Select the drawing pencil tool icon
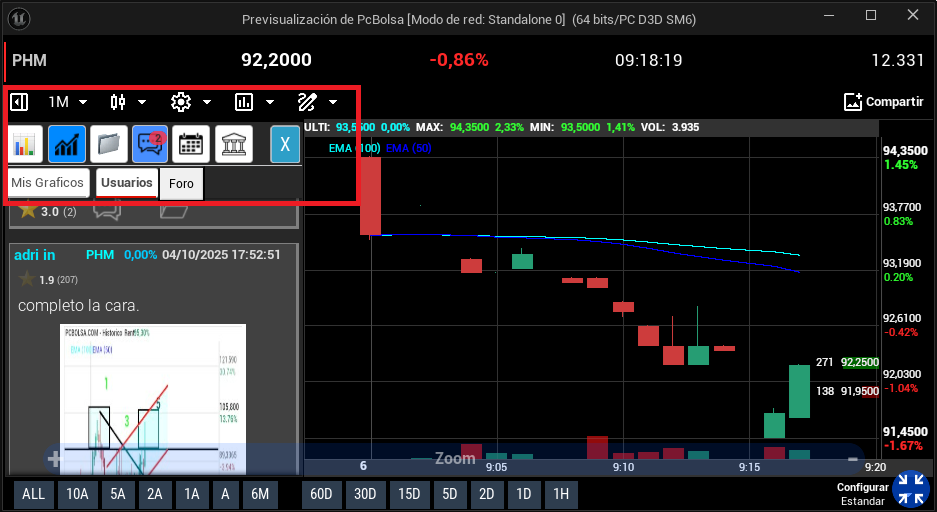This screenshot has height=512, width=937. click(x=306, y=102)
